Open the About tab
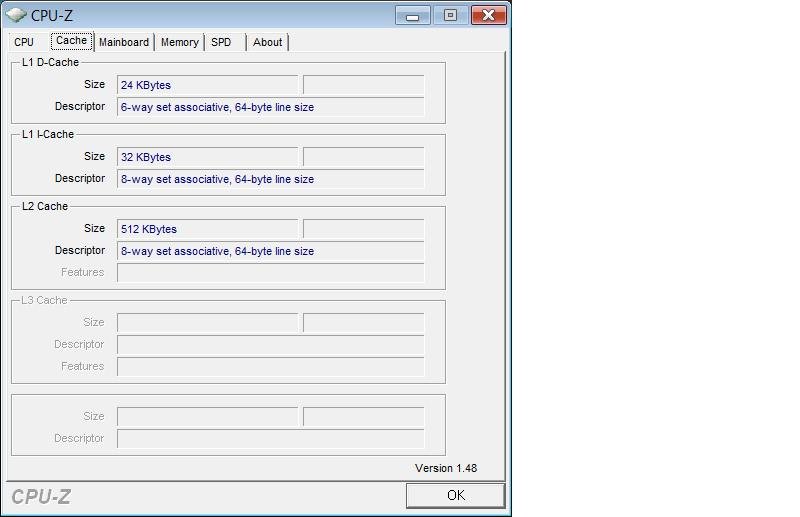 point(267,42)
